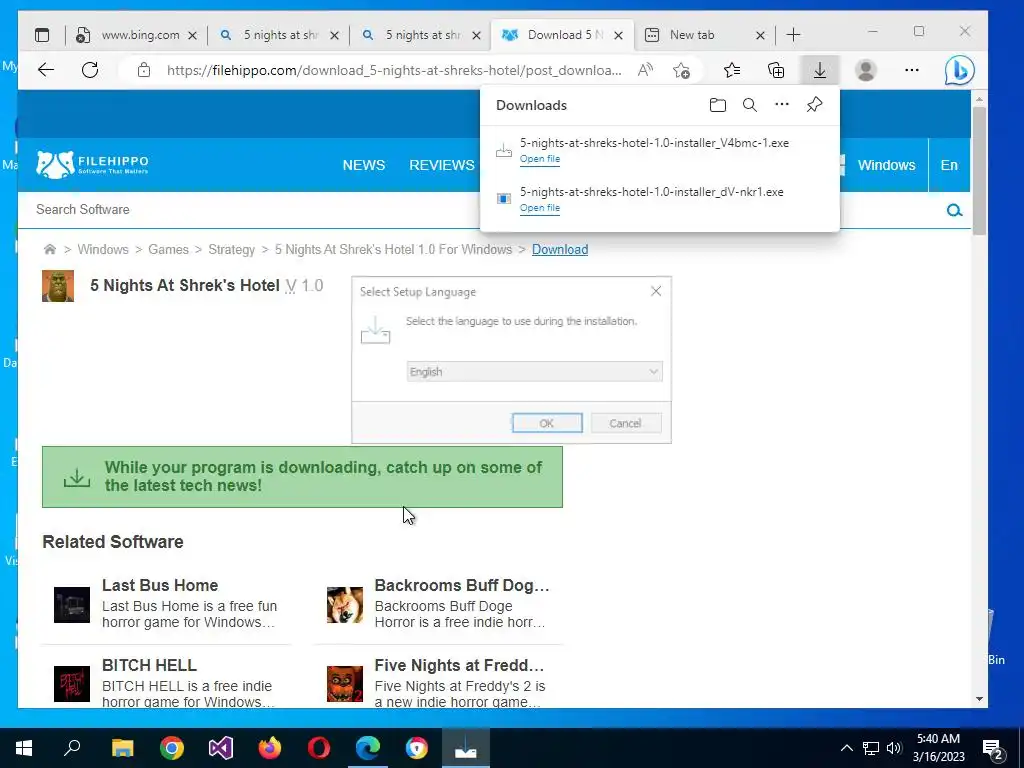Go to FileHippo home breadcrumb icon
This screenshot has height=768, width=1024.
pos(50,249)
